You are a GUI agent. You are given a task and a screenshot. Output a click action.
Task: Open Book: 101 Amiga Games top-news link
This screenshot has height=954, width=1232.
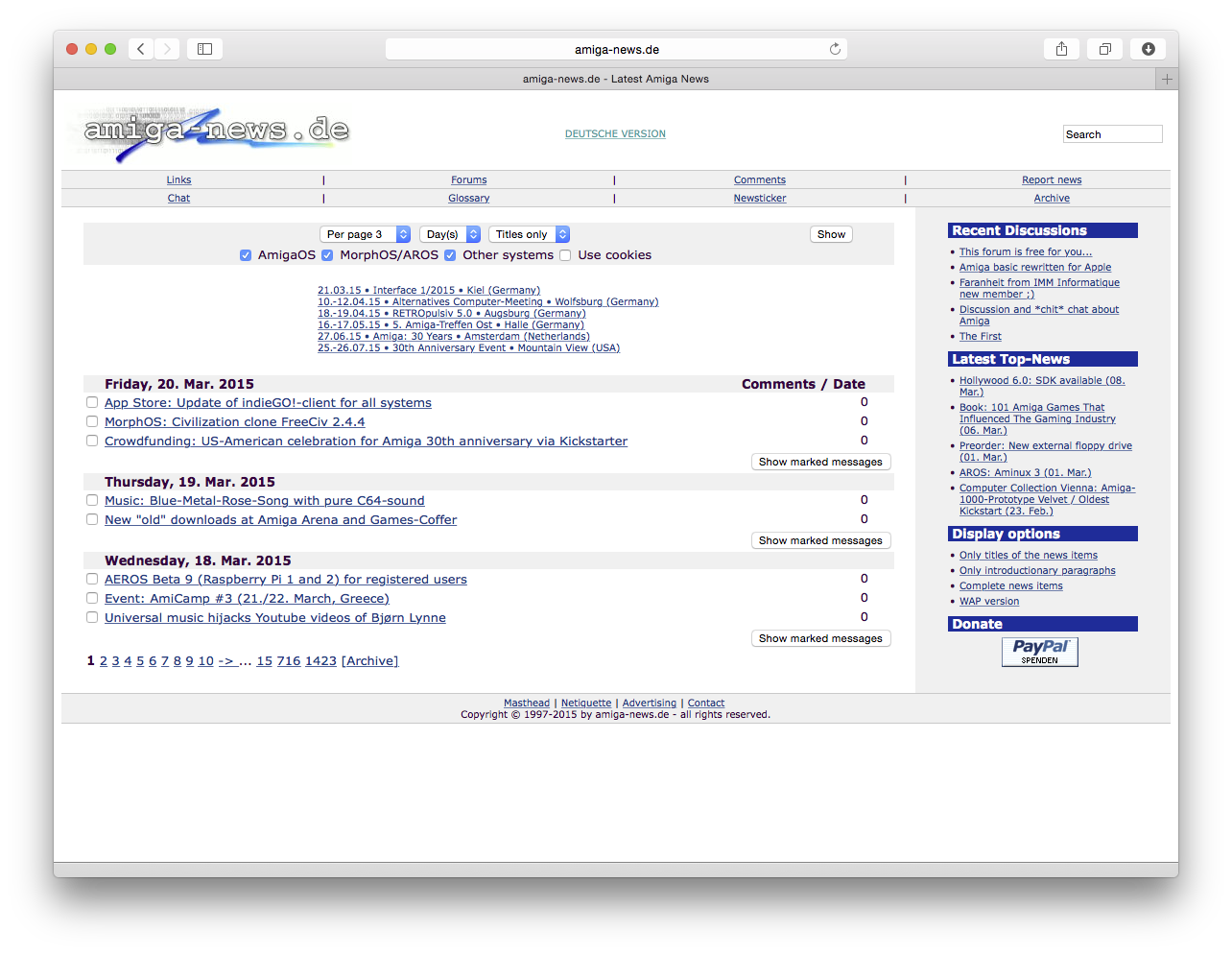click(x=1037, y=418)
